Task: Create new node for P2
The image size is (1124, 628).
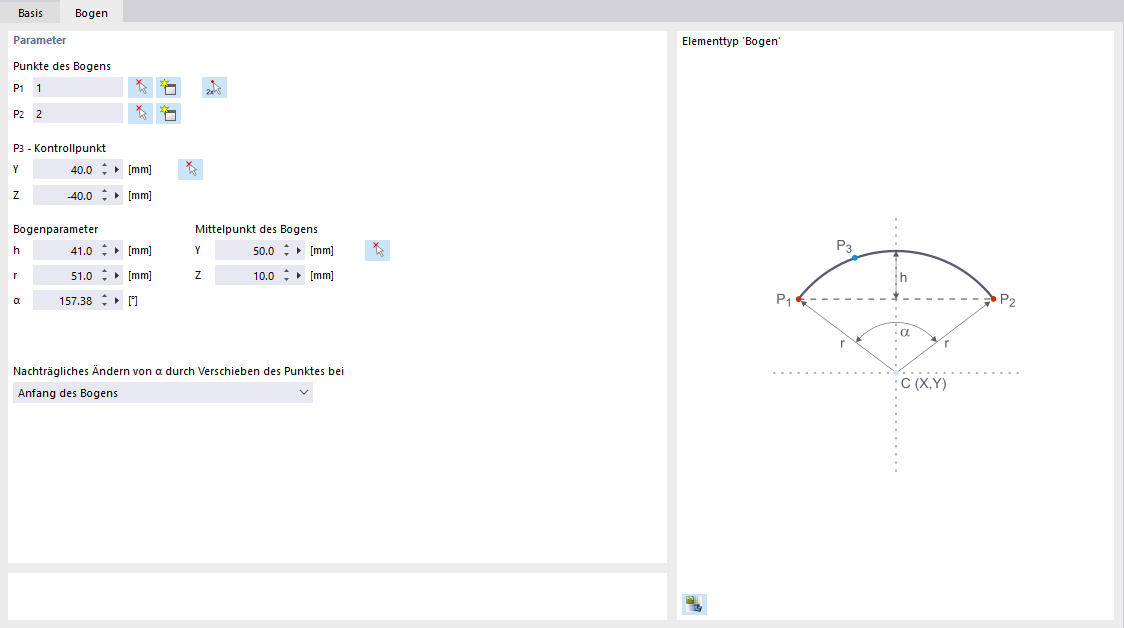Action: tap(168, 113)
